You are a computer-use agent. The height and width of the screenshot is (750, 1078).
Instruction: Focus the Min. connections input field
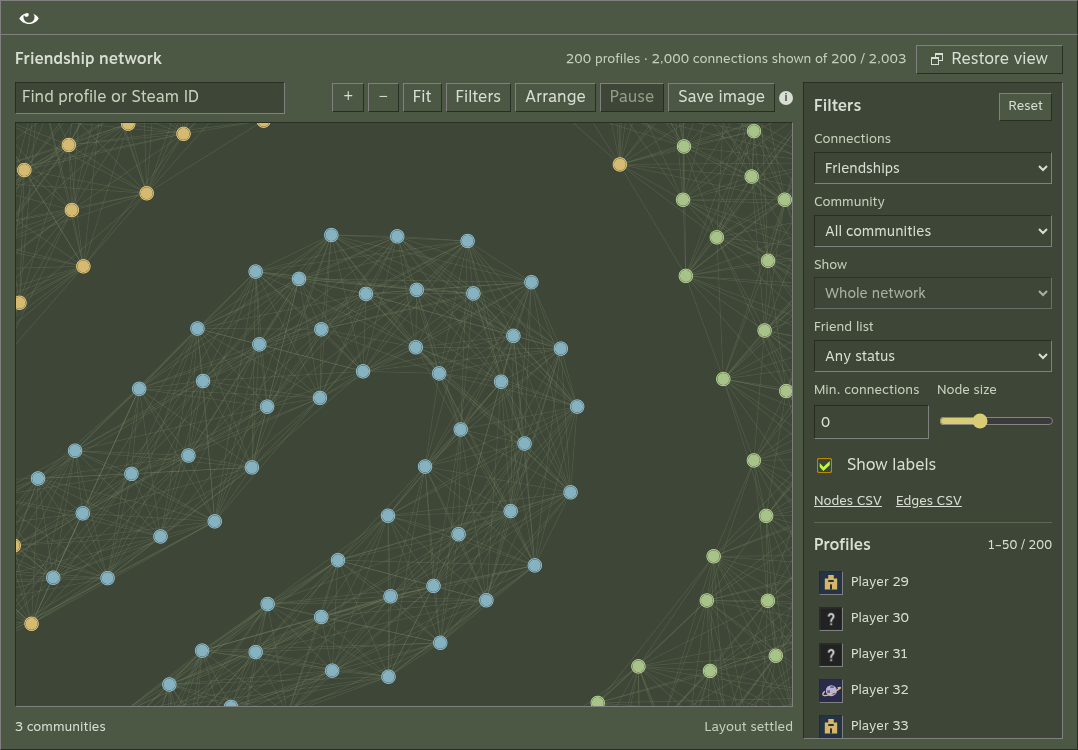point(871,422)
